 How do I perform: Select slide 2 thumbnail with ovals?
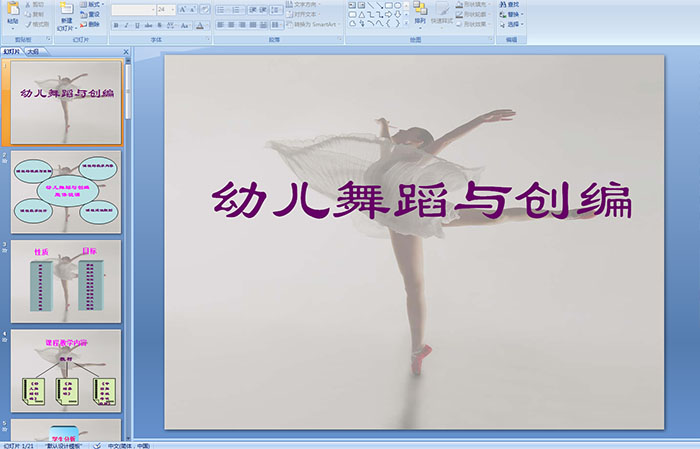click(66, 192)
